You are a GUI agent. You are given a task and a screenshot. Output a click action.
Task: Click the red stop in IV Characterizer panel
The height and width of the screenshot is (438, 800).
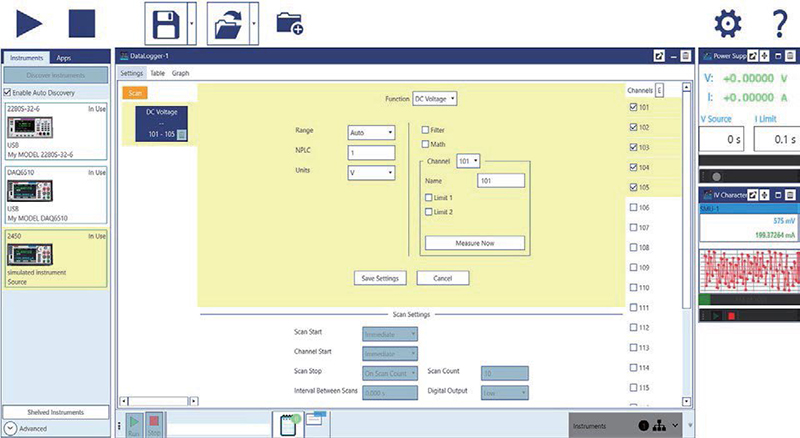[x=731, y=316]
